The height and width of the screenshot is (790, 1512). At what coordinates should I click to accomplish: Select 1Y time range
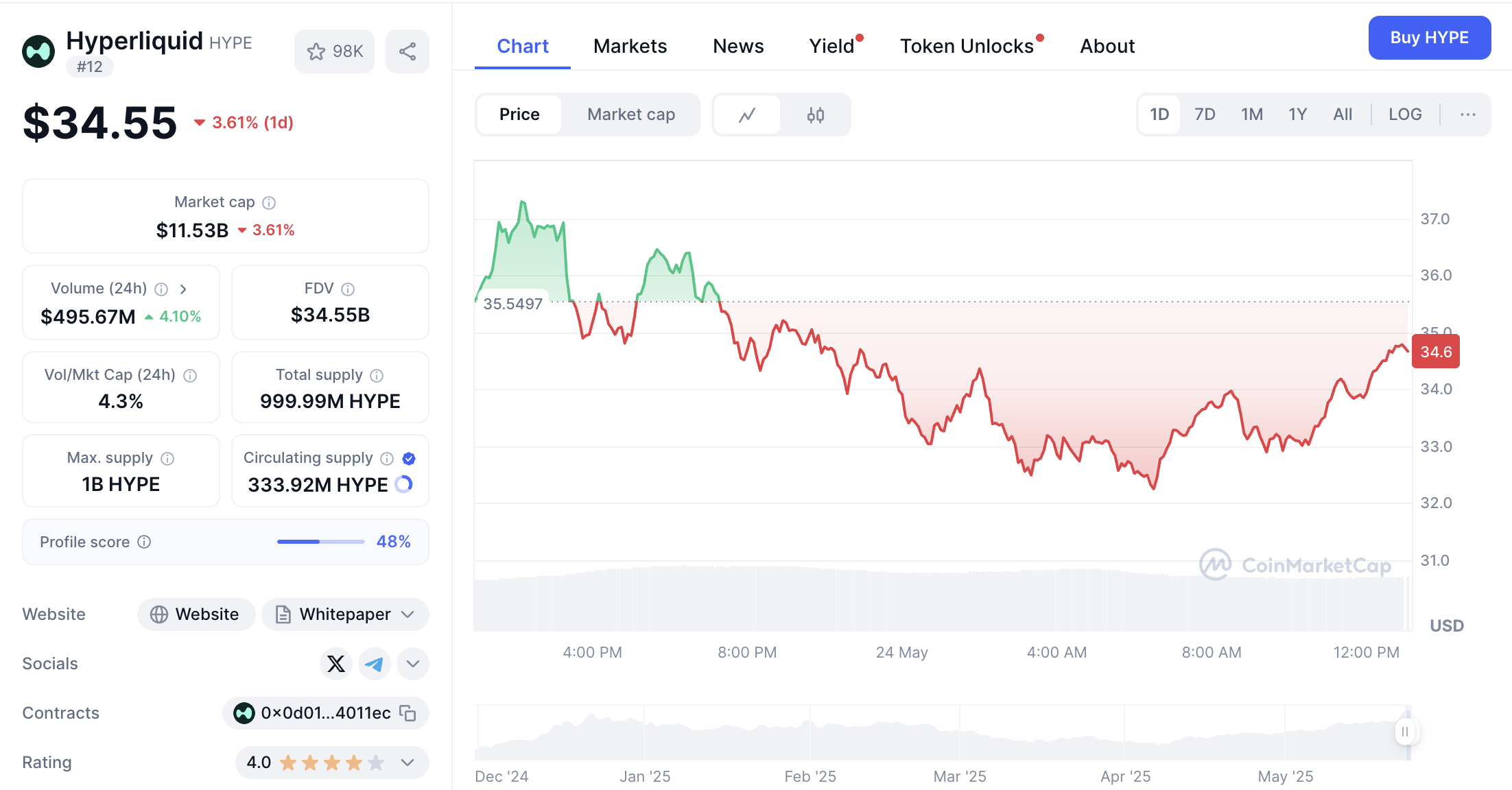tap(1297, 115)
